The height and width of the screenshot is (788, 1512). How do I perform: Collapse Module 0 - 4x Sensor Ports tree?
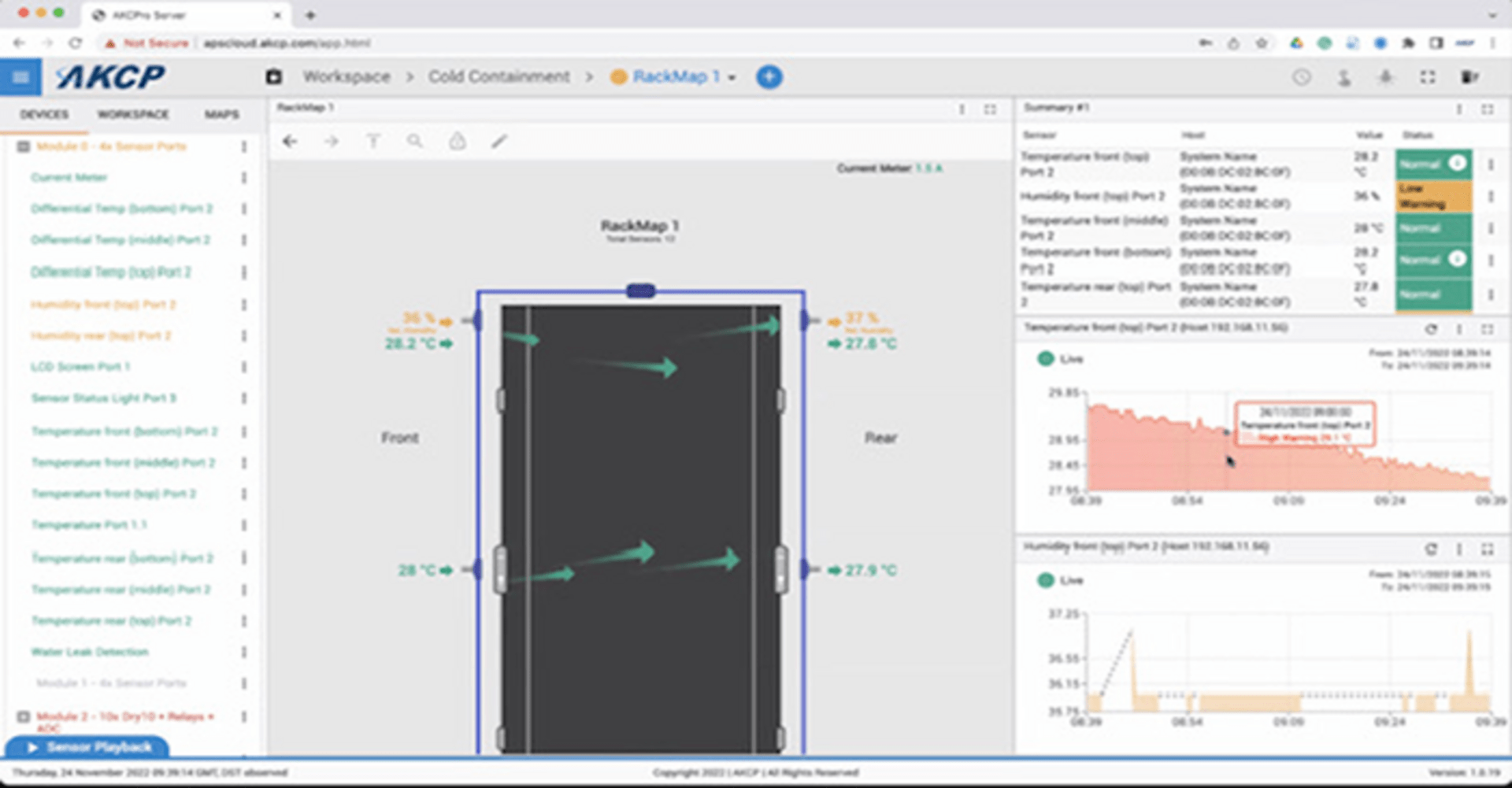[24, 146]
